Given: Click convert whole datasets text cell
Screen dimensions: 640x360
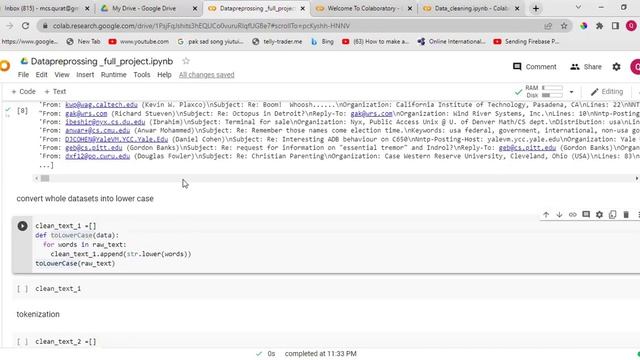Looking at the screenshot, I should pyautogui.click(x=85, y=199).
